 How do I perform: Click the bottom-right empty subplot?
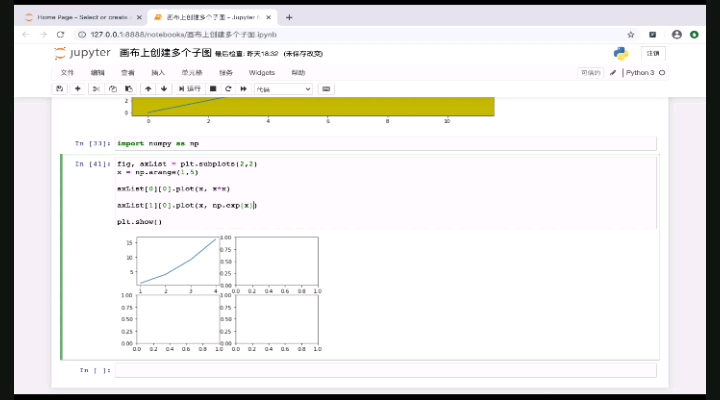[x=276, y=319]
